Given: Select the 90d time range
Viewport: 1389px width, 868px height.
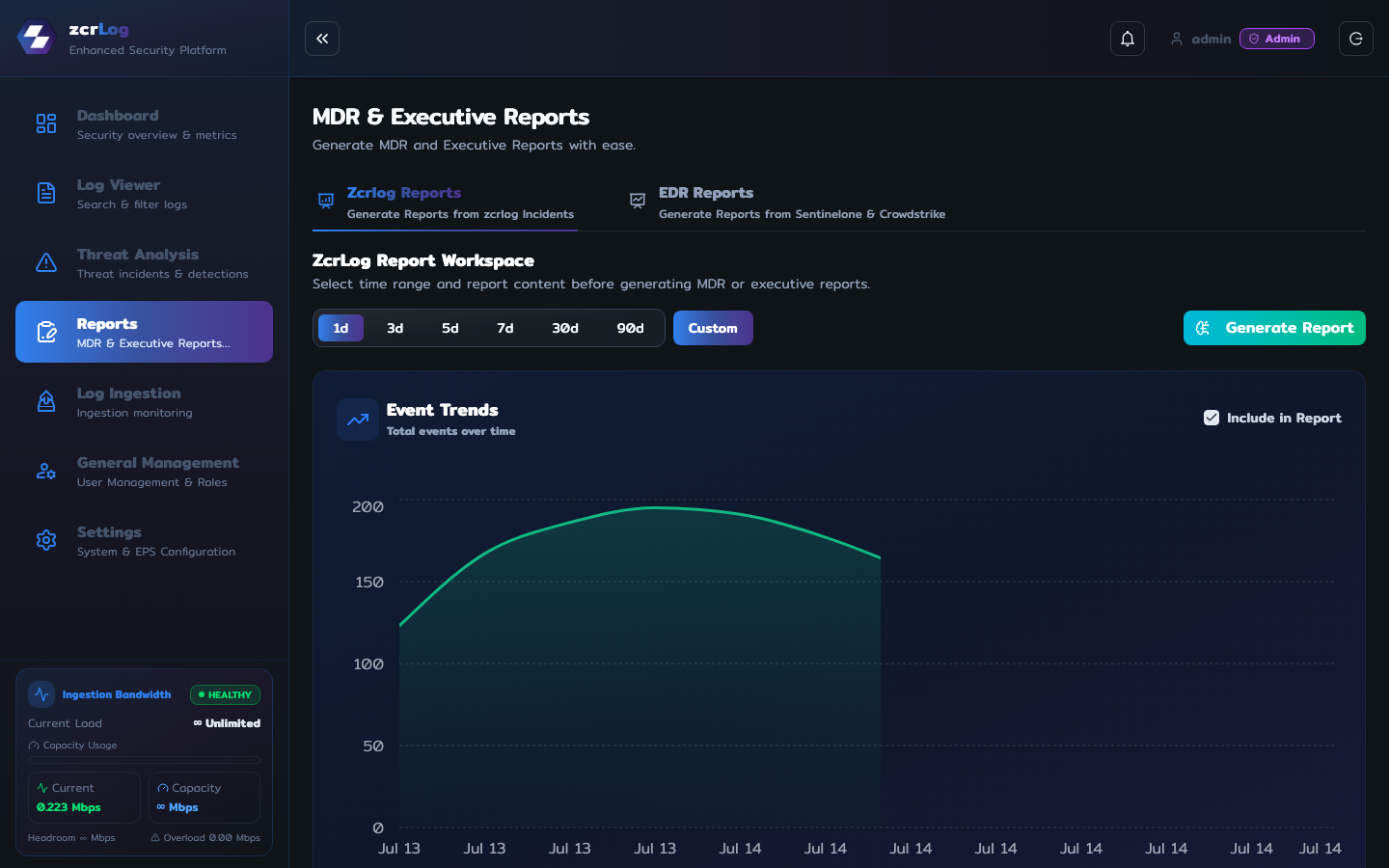Looking at the screenshot, I should (x=631, y=328).
